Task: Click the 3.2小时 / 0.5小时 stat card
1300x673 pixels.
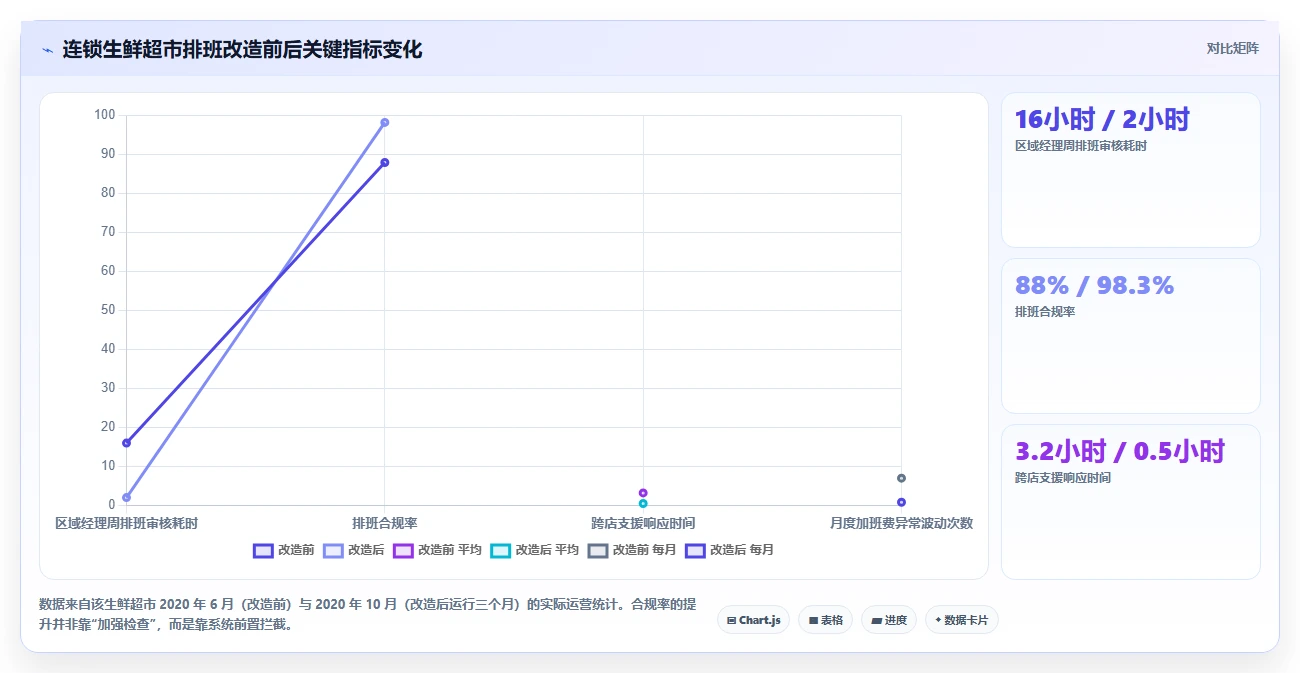Action: pos(1130,502)
